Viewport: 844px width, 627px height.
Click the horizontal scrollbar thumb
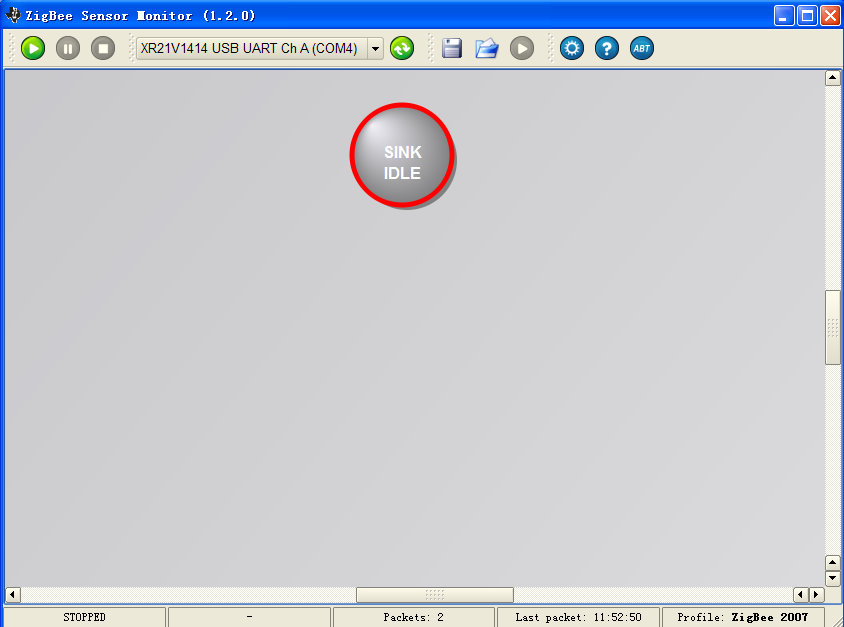point(434,595)
